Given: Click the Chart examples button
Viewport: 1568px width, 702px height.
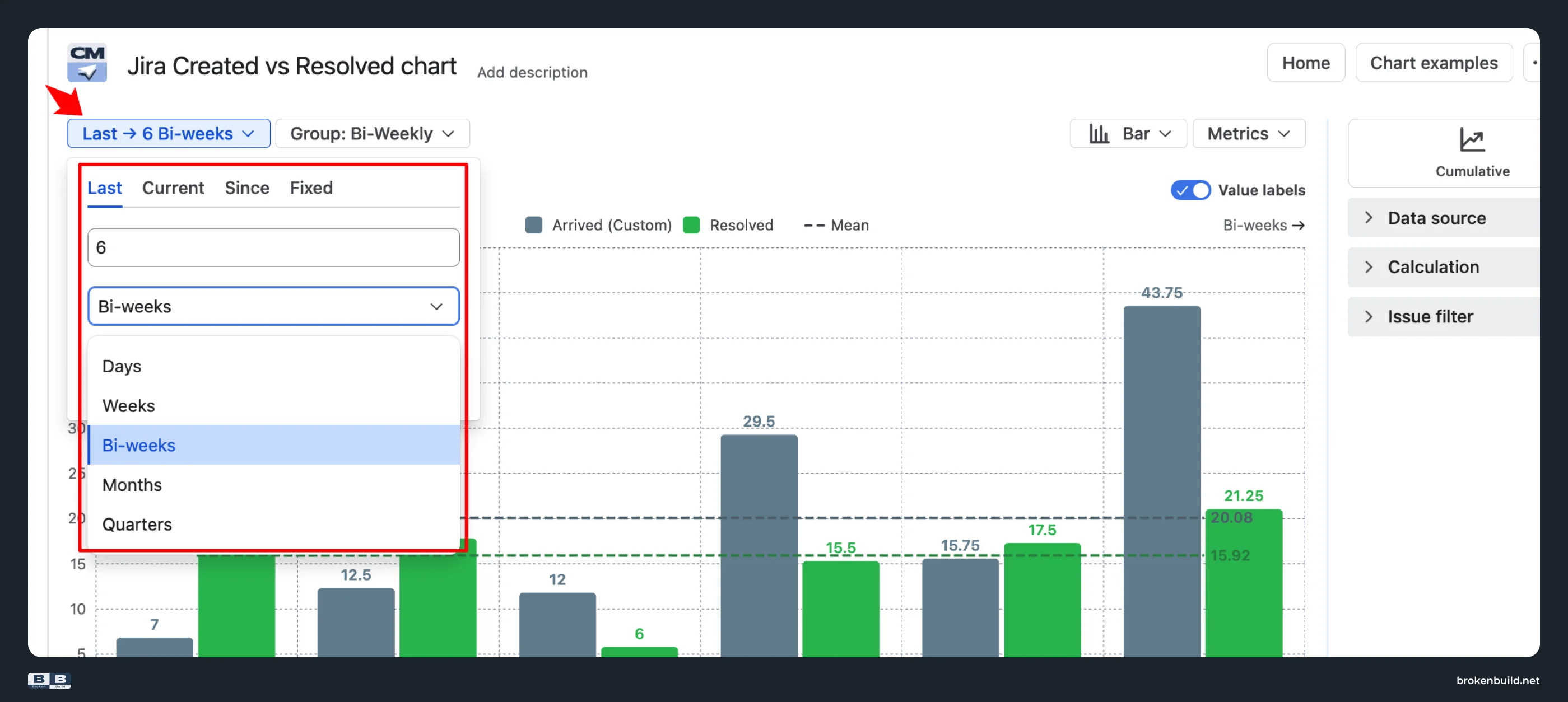Looking at the screenshot, I should [x=1434, y=63].
